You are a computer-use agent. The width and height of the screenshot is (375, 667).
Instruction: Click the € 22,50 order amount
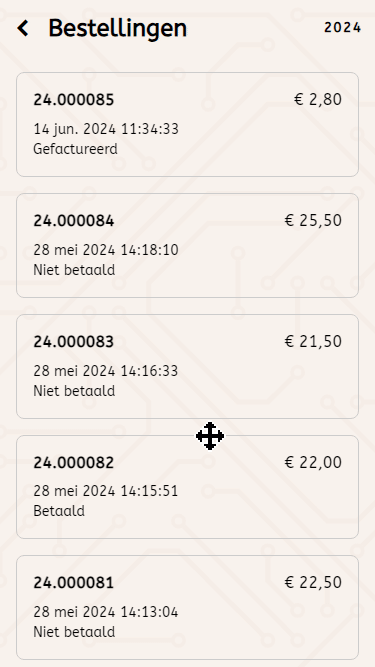[313, 582]
